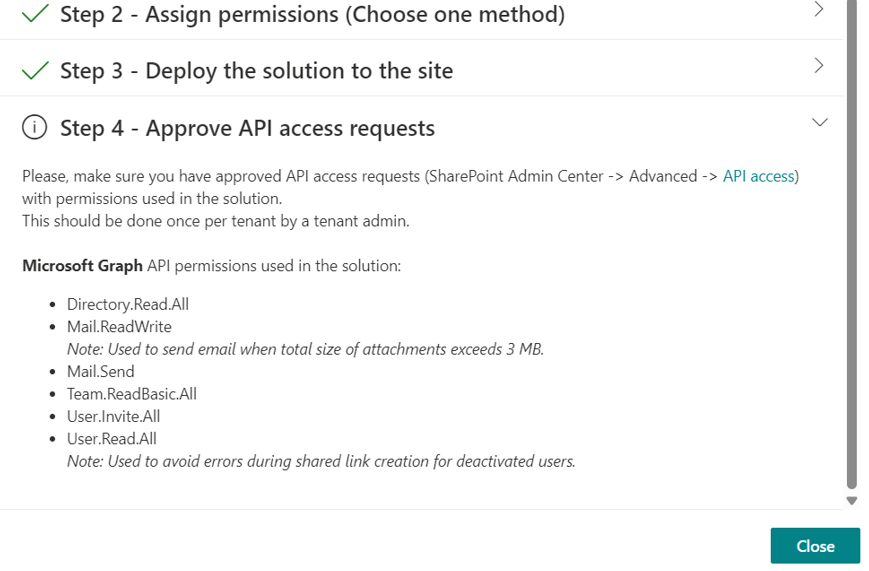Click the Team.ReadBasic.All permission entry
The width and height of the screenshot is (869, 571).
pos(132,394)
